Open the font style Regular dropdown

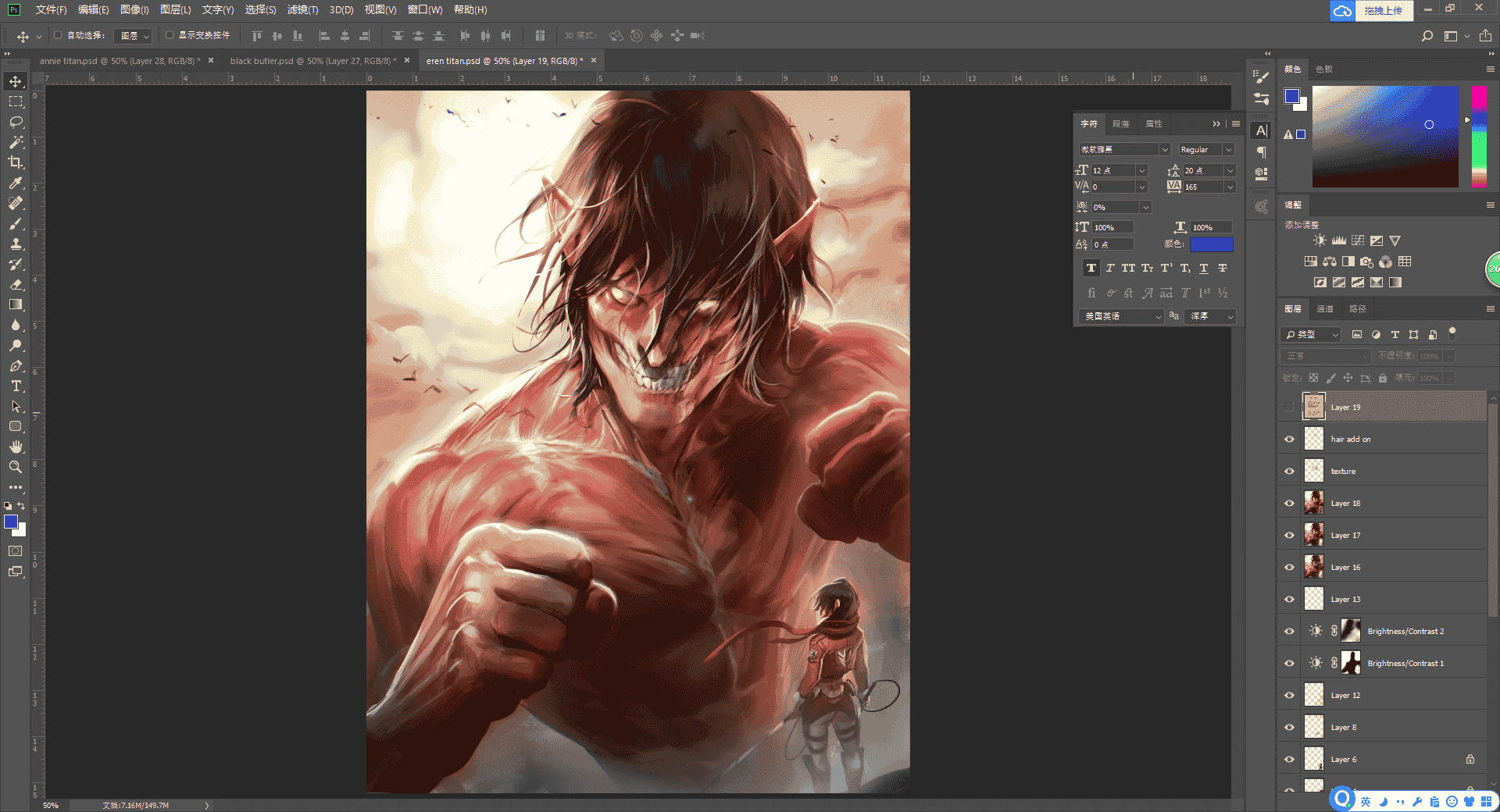1206,149
